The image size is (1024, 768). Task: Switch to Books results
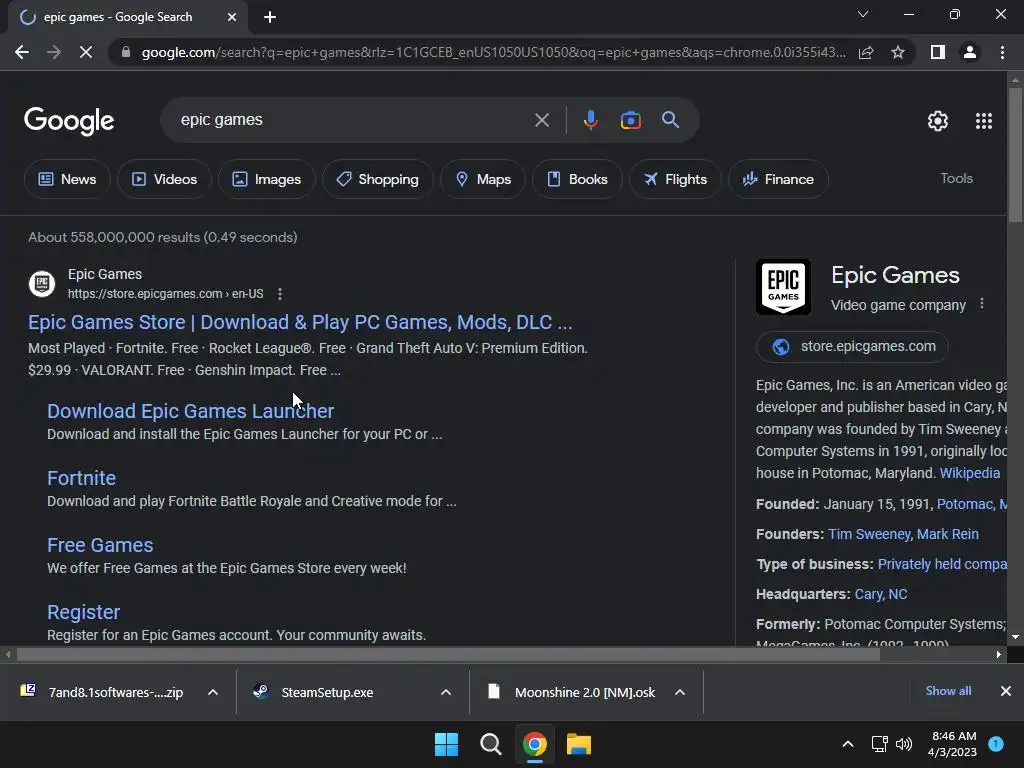[x=577, y=179]
